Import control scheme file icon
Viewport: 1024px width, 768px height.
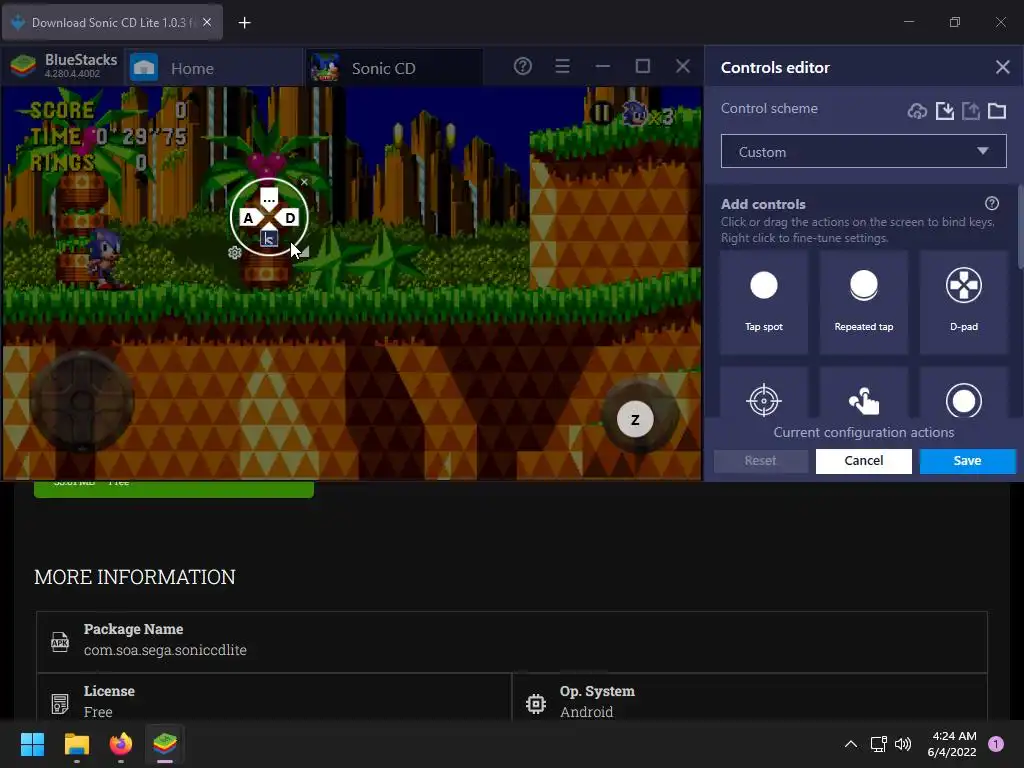point(944,111)
